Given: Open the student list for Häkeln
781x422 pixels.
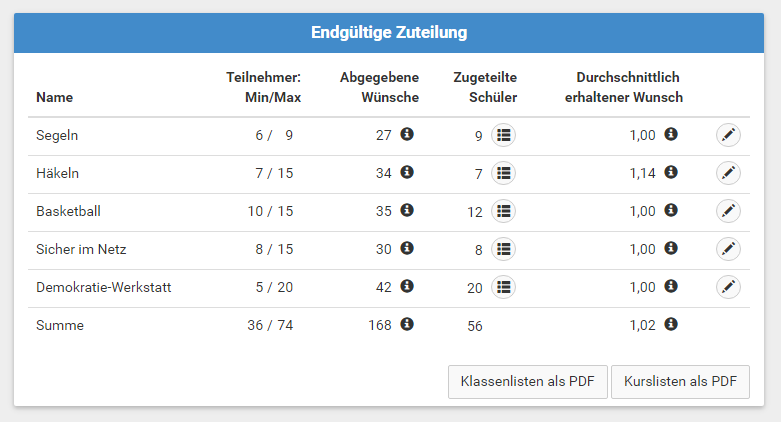Looking at the screenshot, I should [x=504, y=173].
